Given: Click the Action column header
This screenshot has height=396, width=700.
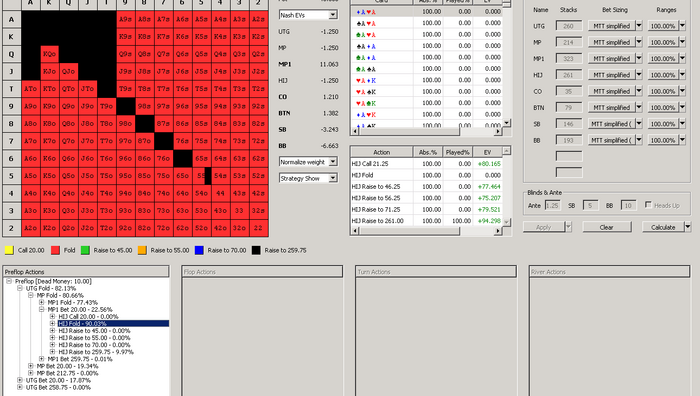Looking at the screenshot, I should coord(382,152).
